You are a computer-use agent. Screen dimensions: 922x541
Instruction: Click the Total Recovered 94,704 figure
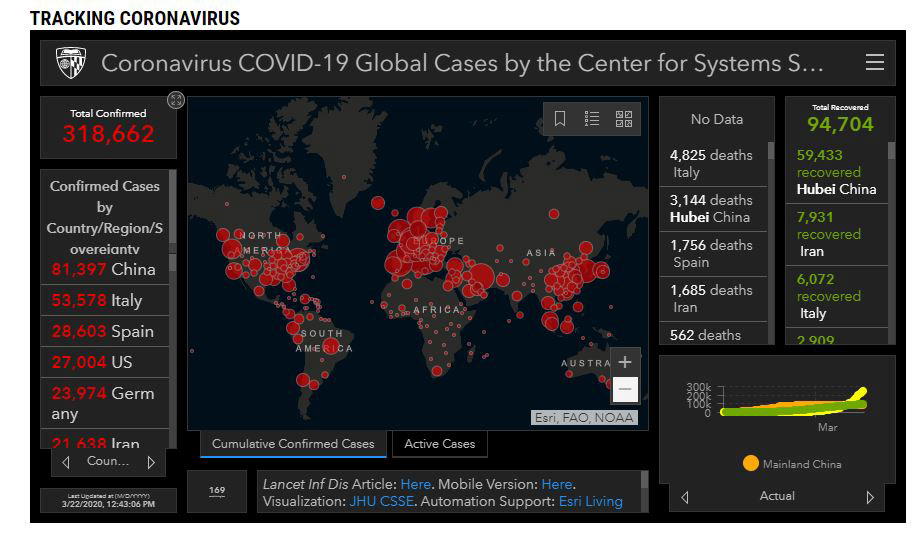click(x=840, y=124)
